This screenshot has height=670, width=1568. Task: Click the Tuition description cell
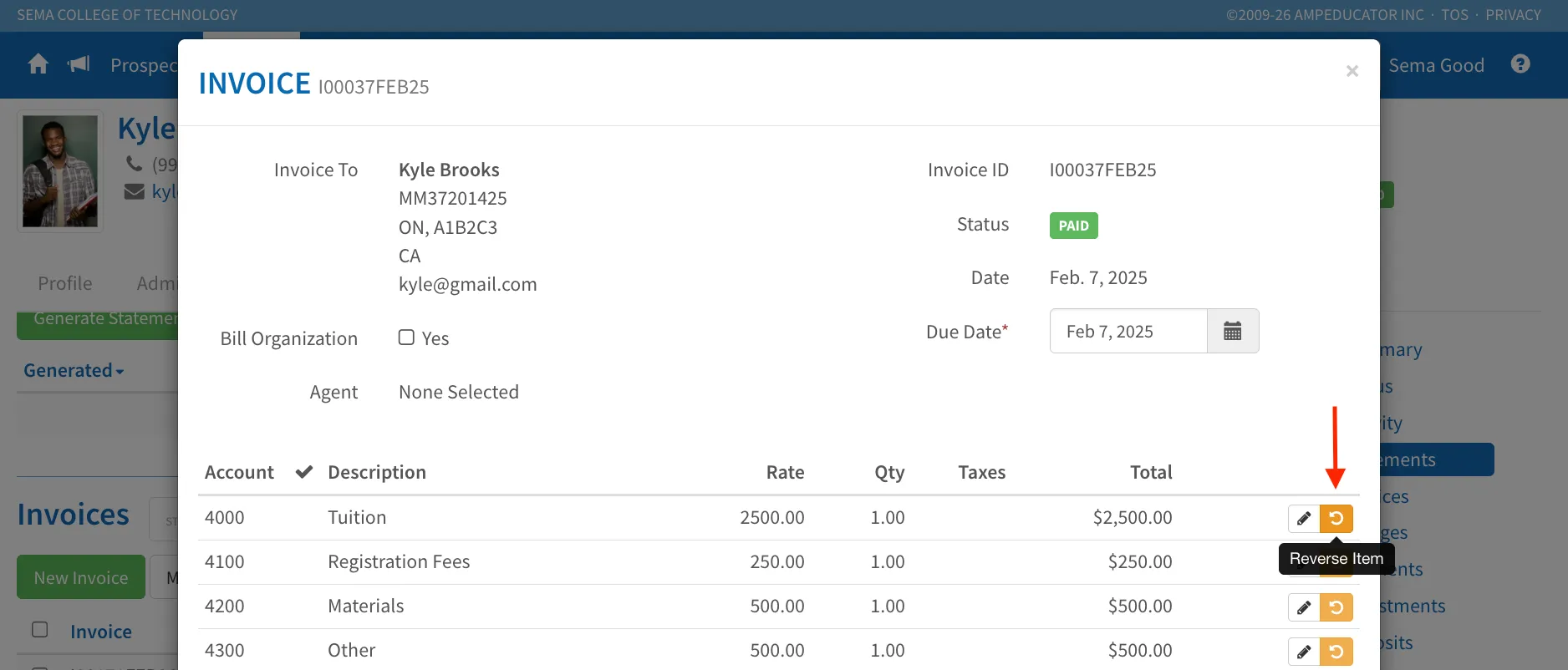tap(357, 518)
